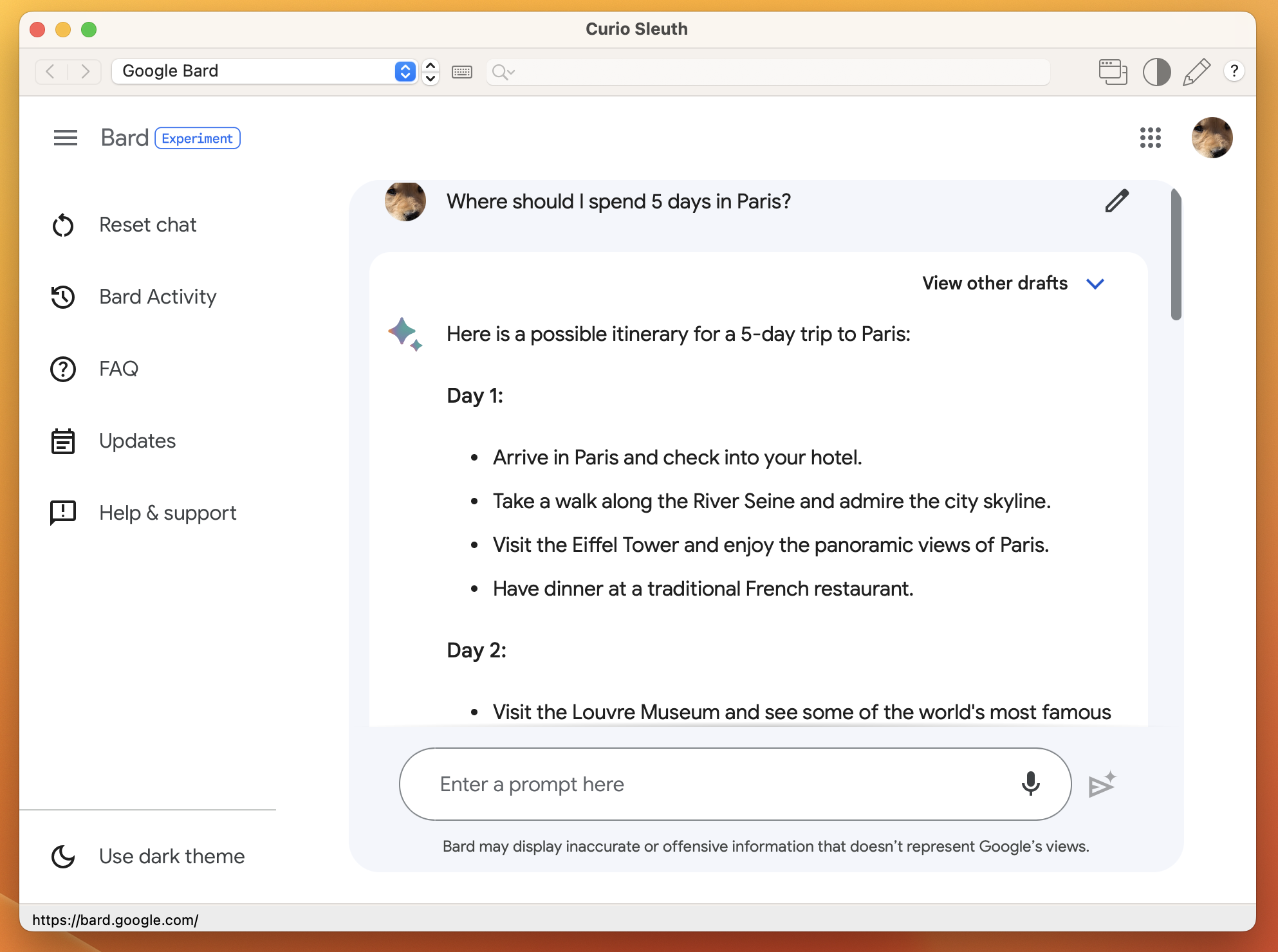The width and height of the screenshot is (1278, 952).
Task: Click the prompt text 'Where should I spend 5 days in Paris?'
Action: pyautogui.click(x=619, y=201)
